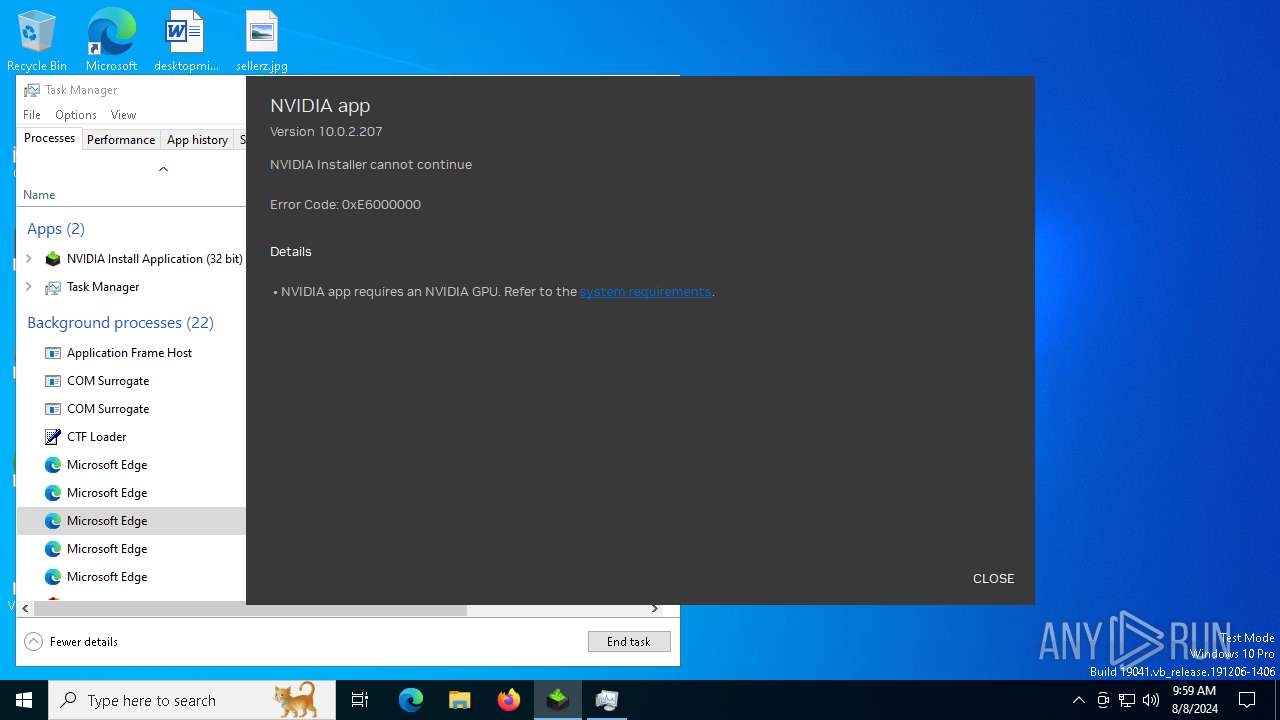Collapse the Name column sort arrow
The height and width of the screenshot is (720, 1280).
[x=163, y=169]
